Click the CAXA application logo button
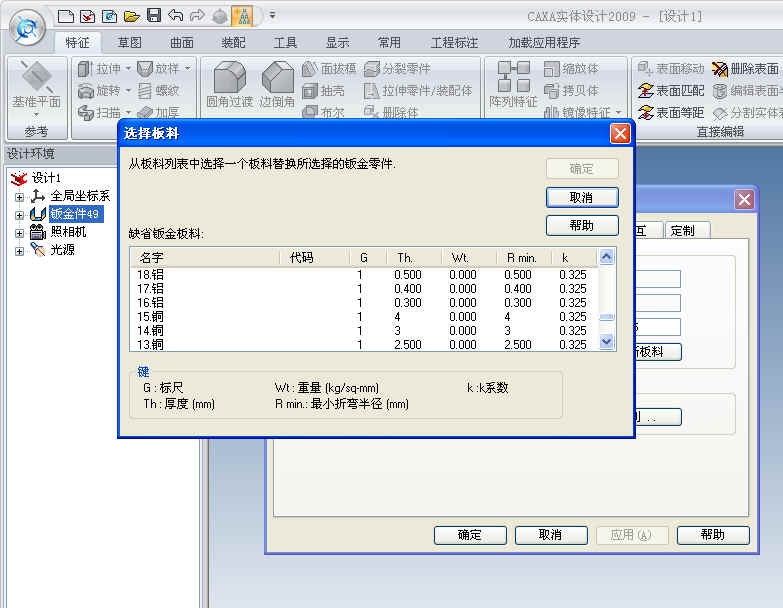Viewport: 783px width, 608px height. [x=27, y=25]
